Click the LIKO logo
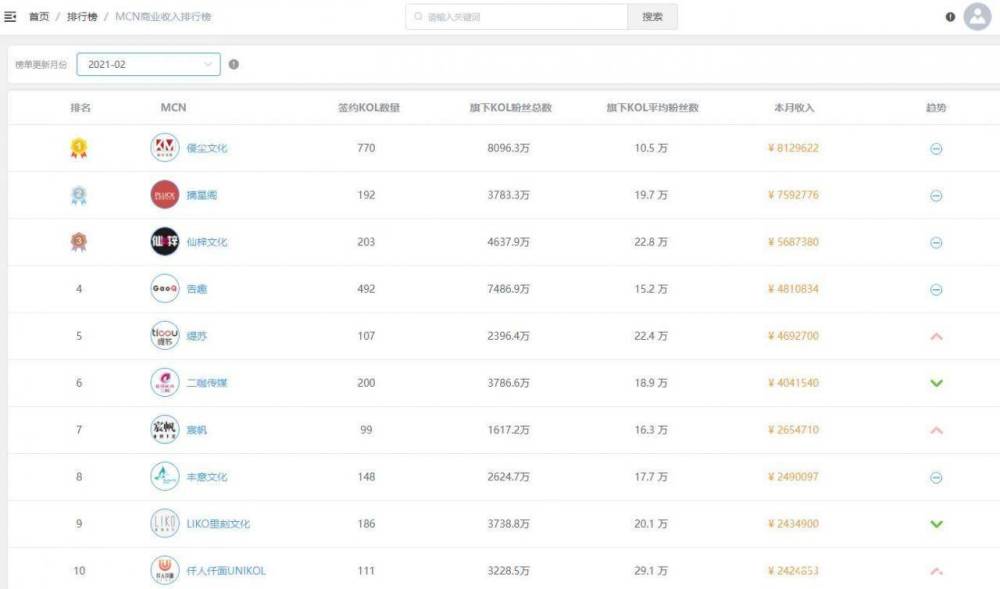The image size is (1000, 589). click(165, 524)
